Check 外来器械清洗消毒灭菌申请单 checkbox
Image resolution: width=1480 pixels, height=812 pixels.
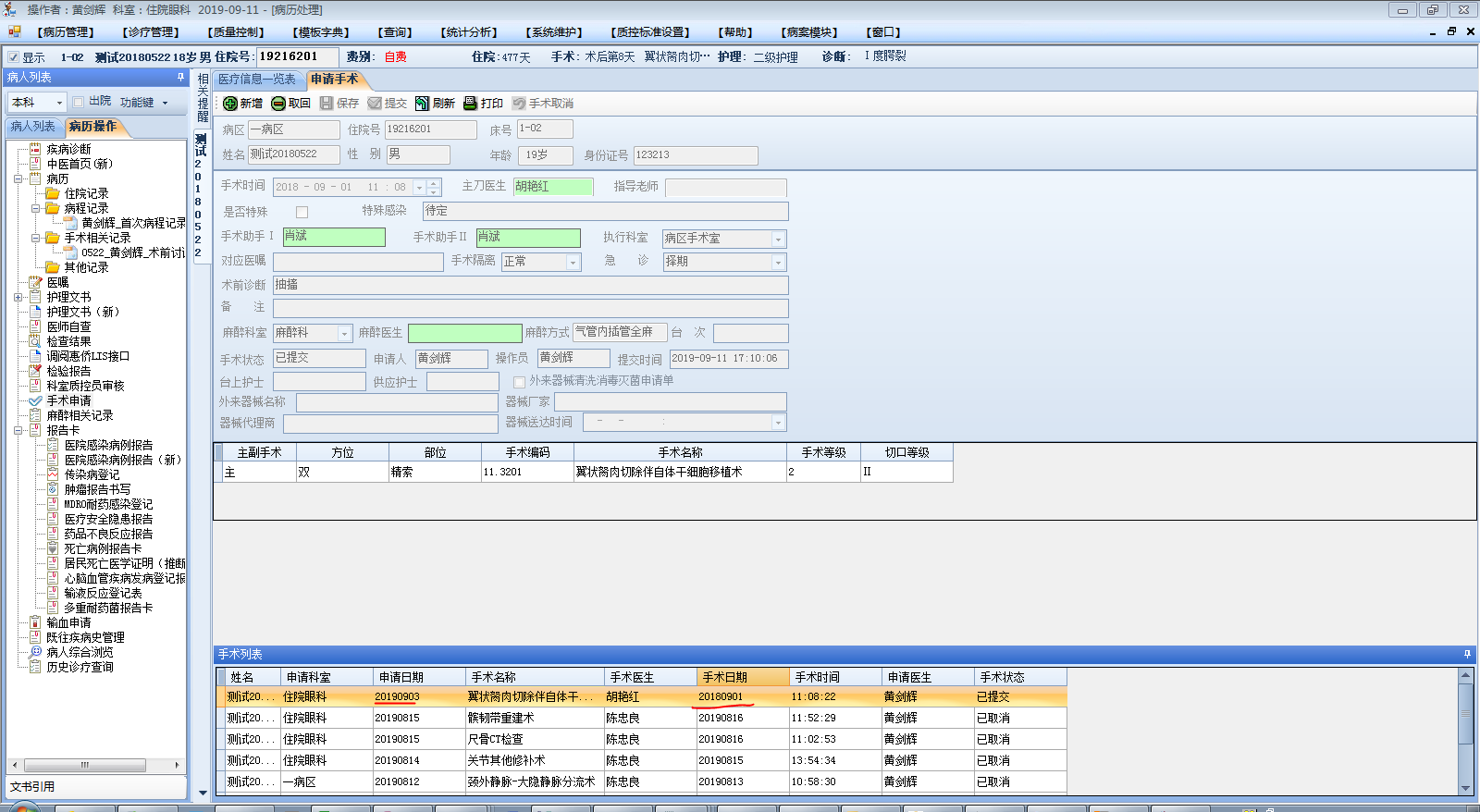point(520,381)
